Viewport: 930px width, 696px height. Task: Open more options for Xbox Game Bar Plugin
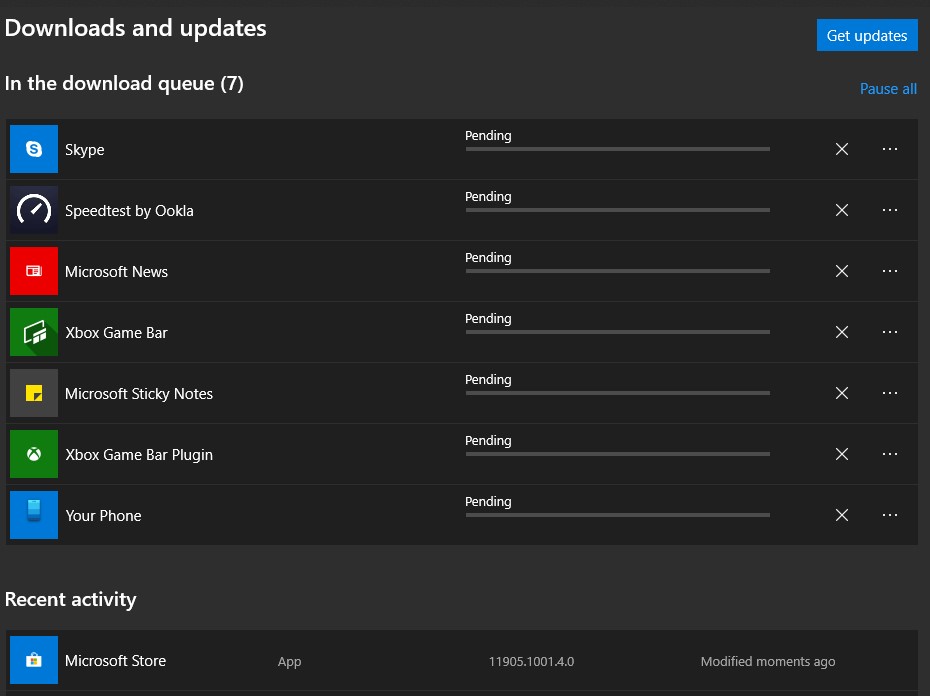click(890, 454)
